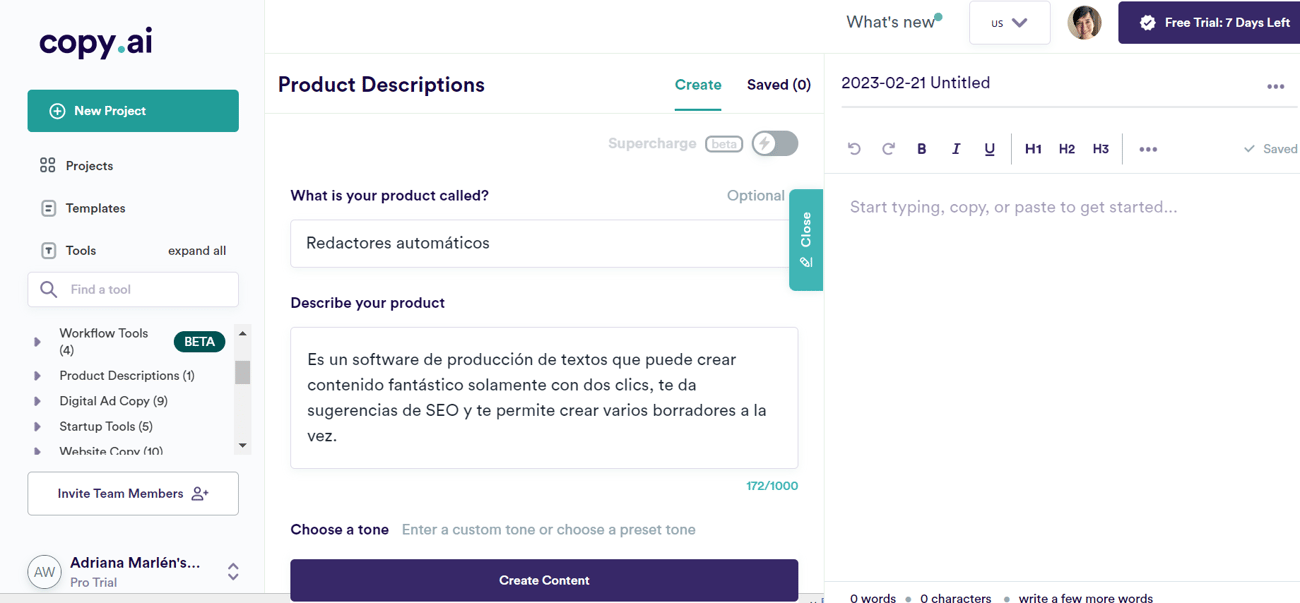Start a New Project
Image resolution: width=1300 pixels, height=603 pixels.
pos(133,111)
